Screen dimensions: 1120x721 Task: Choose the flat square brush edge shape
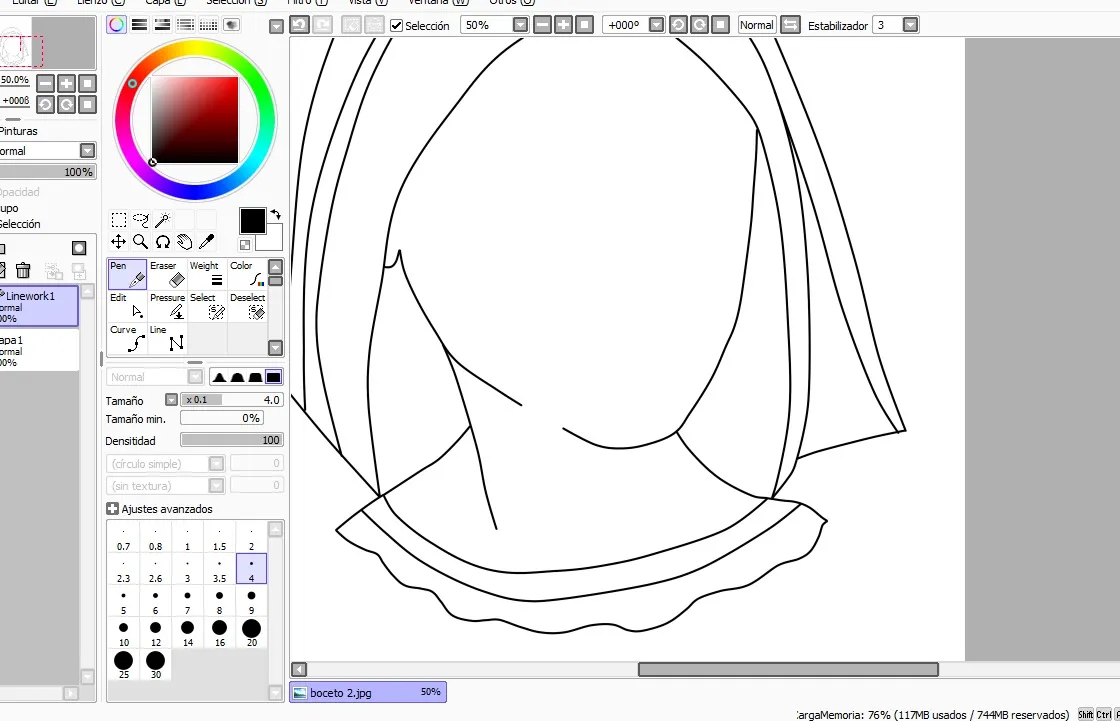pos(273,377)
